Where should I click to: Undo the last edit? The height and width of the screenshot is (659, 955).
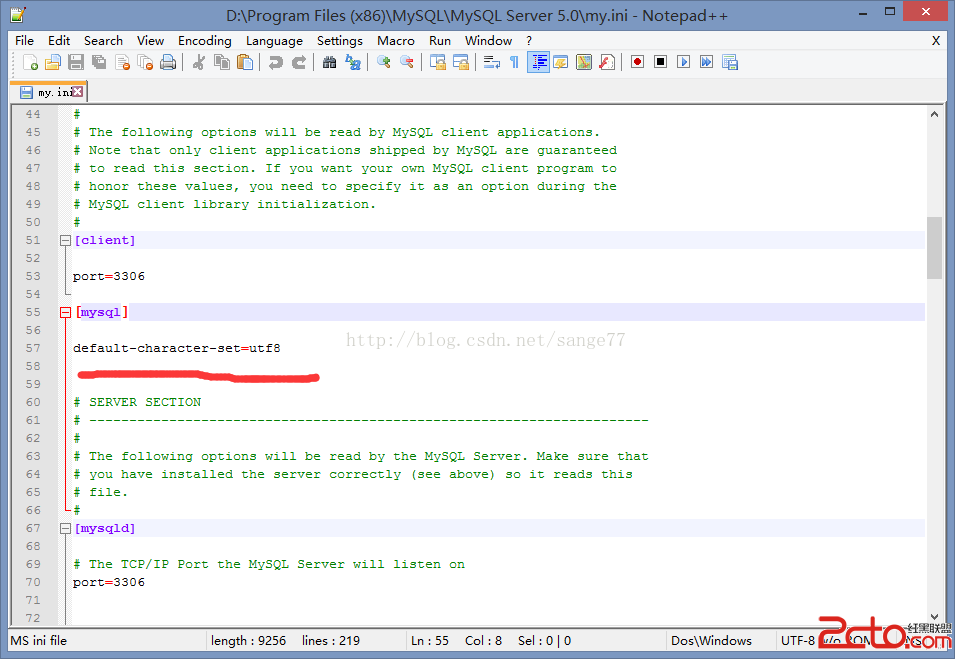[x=275, y=62]
